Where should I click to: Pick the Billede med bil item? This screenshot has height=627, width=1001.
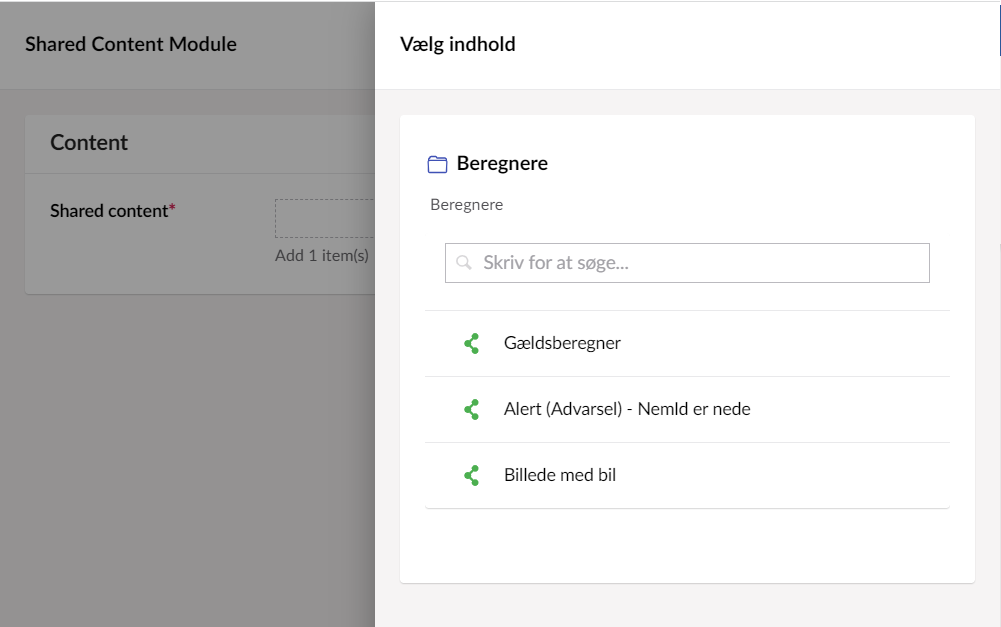(560, 475)
